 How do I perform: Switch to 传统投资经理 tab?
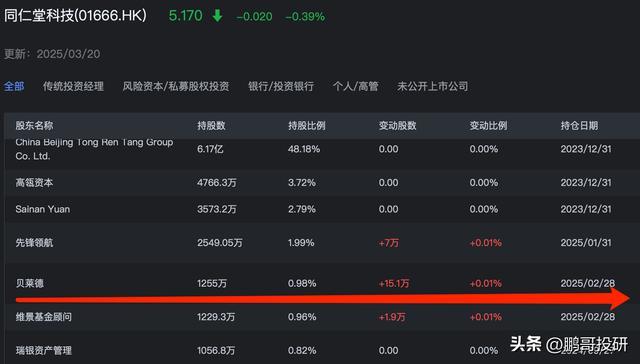73,87
